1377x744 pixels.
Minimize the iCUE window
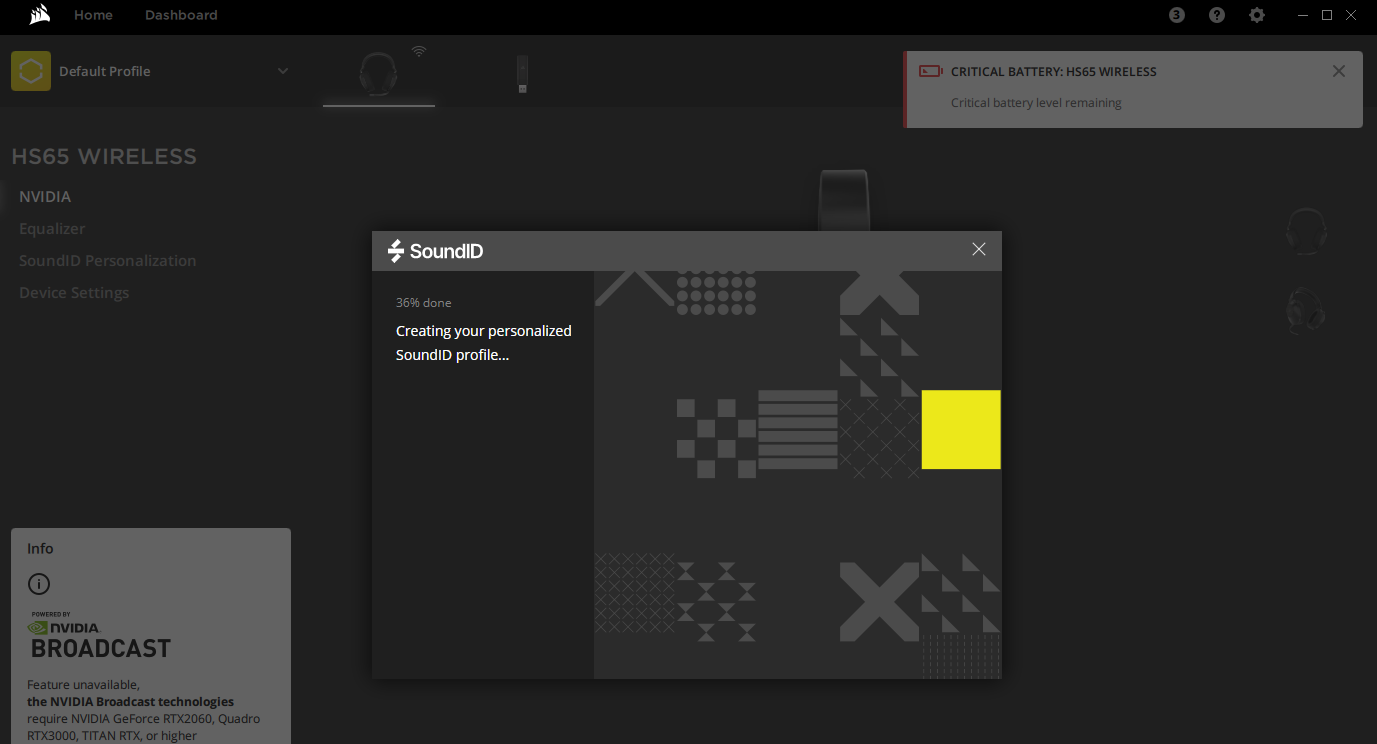(1301, 15)
